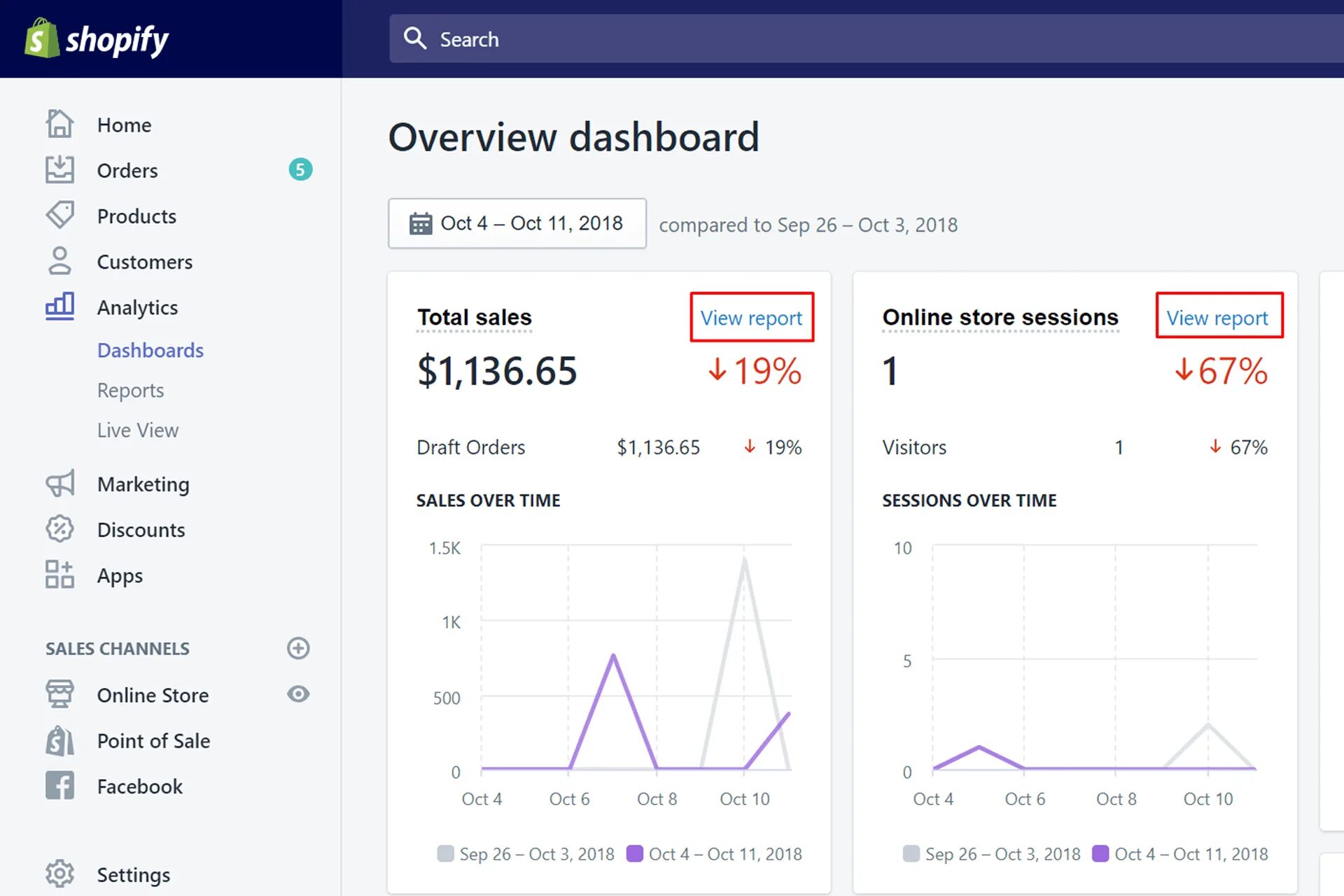Click into the Search field
1344x896 pixels.
[840, 39]
